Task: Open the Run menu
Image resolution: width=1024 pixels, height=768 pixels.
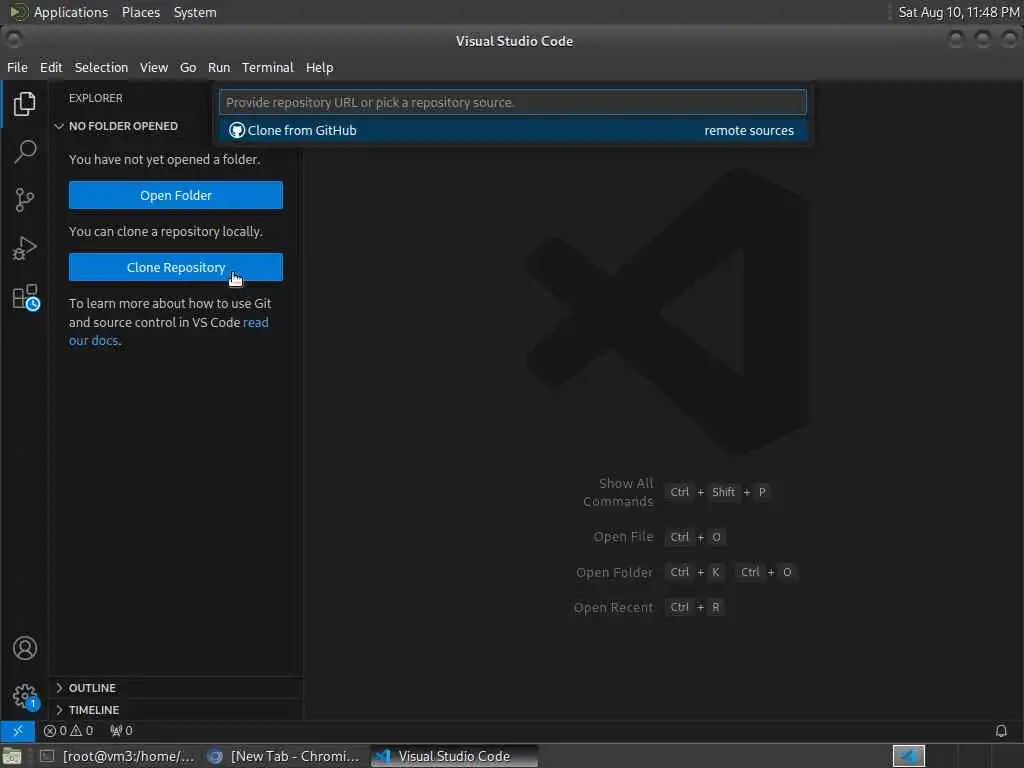Action: 219,67
